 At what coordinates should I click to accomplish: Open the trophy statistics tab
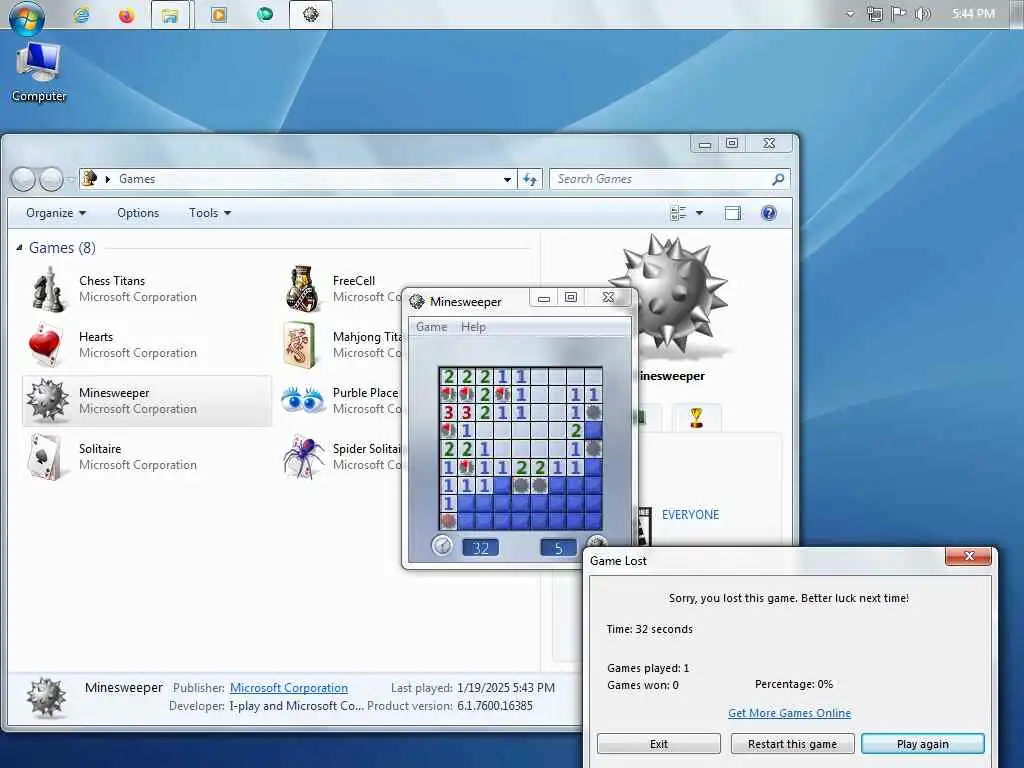pyautogui.click(x=696, y=417)
